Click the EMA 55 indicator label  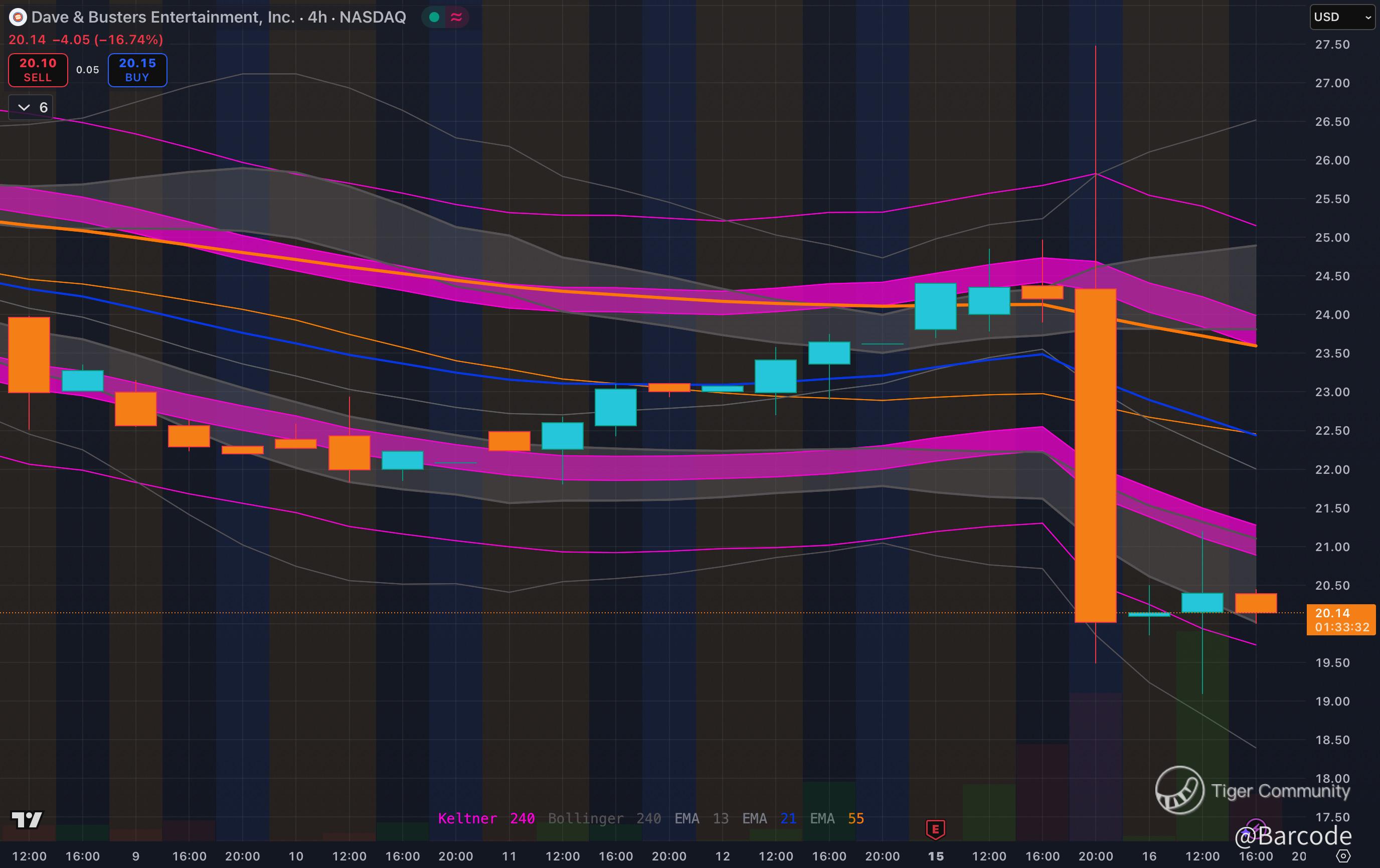836,818
